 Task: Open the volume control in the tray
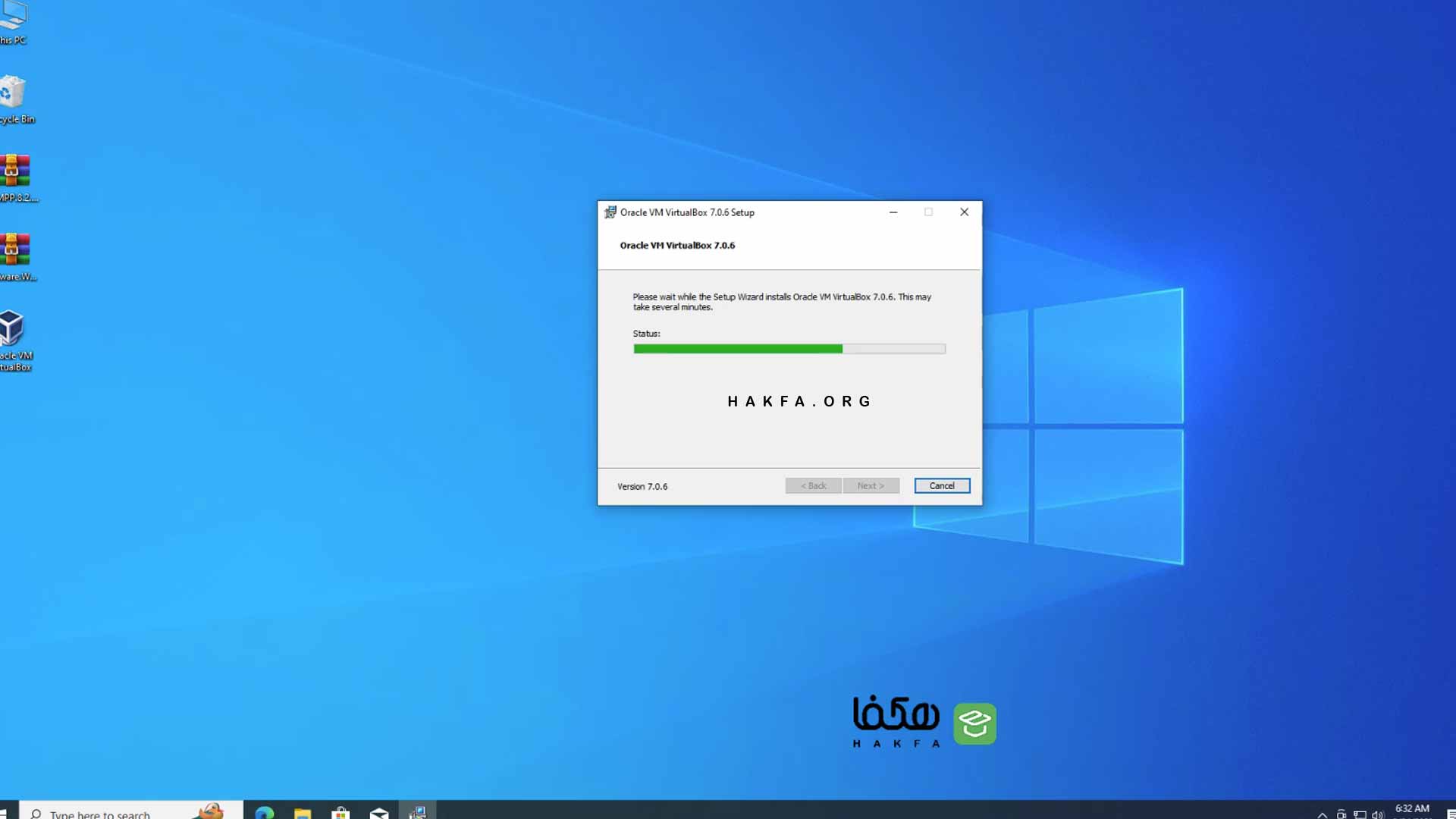[1378, 814]
